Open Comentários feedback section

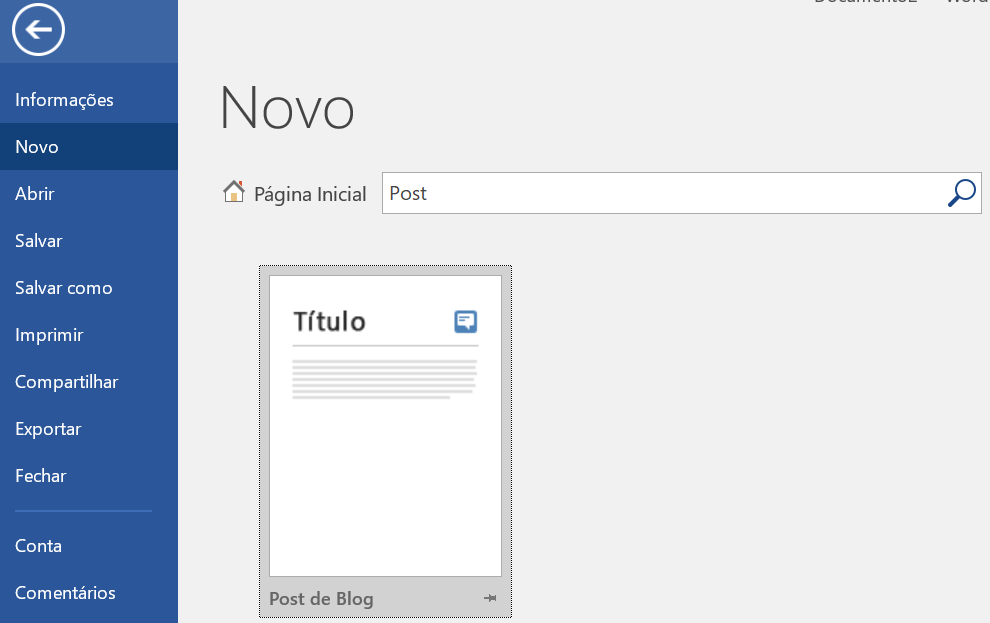click(65, 592)
